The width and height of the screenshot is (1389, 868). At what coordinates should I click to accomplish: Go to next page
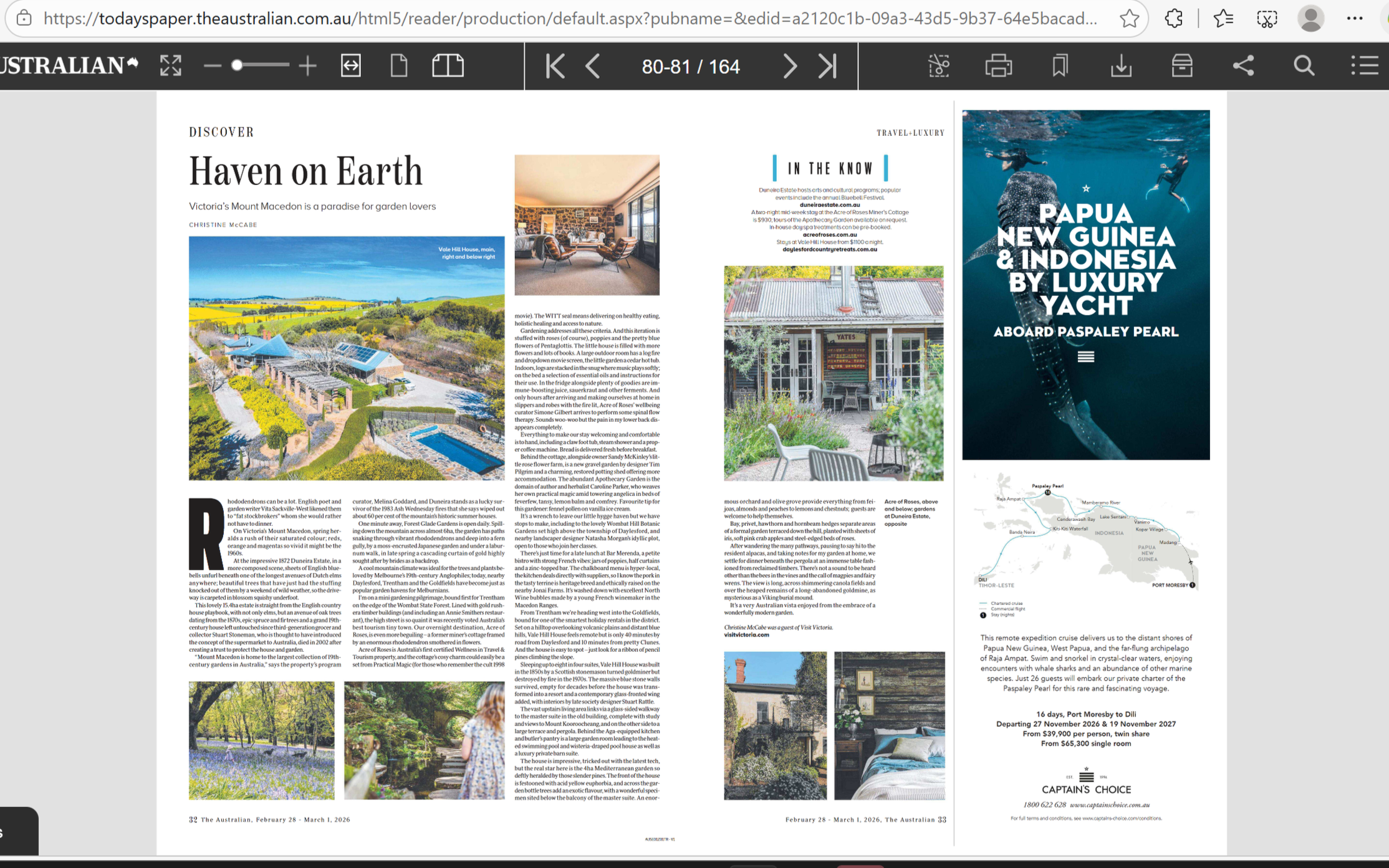point(789,65)
